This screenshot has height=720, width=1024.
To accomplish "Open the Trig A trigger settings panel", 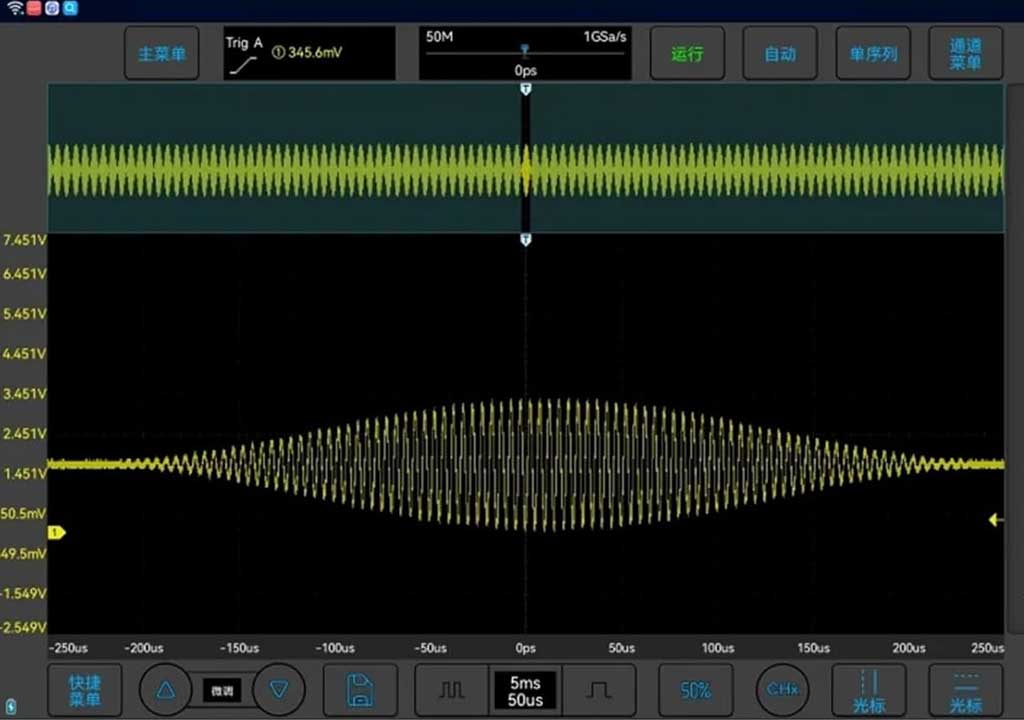I will pos(307,53).
